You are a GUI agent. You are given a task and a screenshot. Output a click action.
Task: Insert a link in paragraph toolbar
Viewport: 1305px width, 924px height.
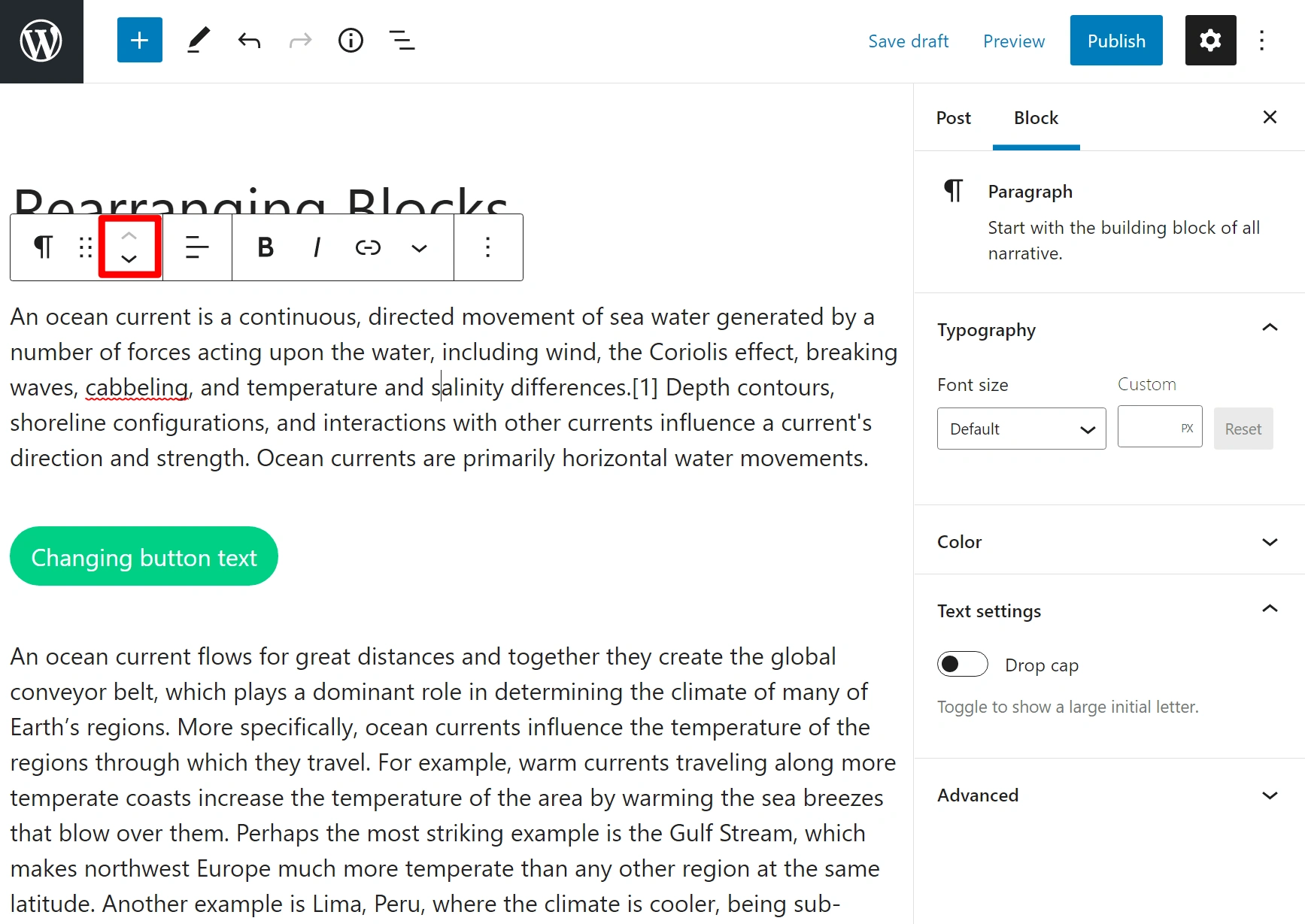pos(368,247)
